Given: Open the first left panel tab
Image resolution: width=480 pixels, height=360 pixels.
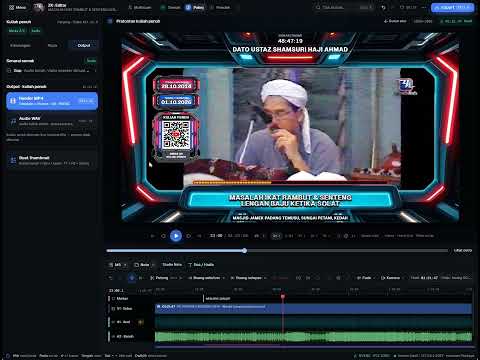Looking at the screenshot, I should click(x=21, y=45).
